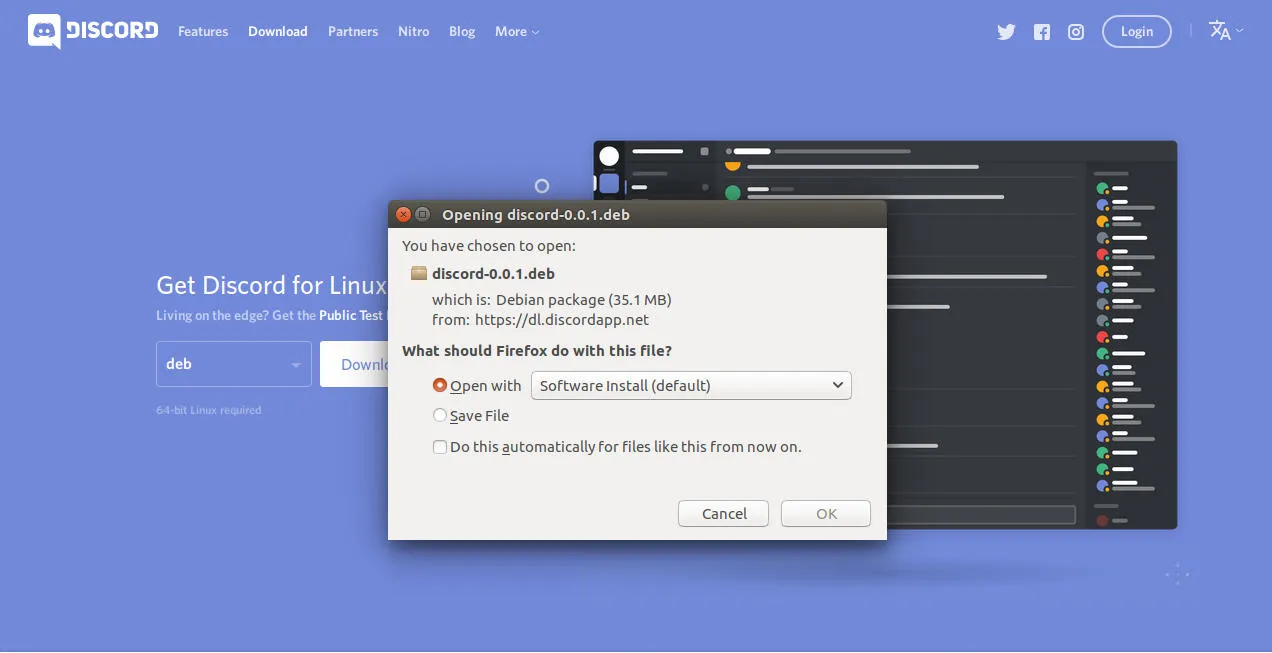Screen dimensions: 1272x653
Task: Open the Nitro menu item
Action: [x=413, y=31]
